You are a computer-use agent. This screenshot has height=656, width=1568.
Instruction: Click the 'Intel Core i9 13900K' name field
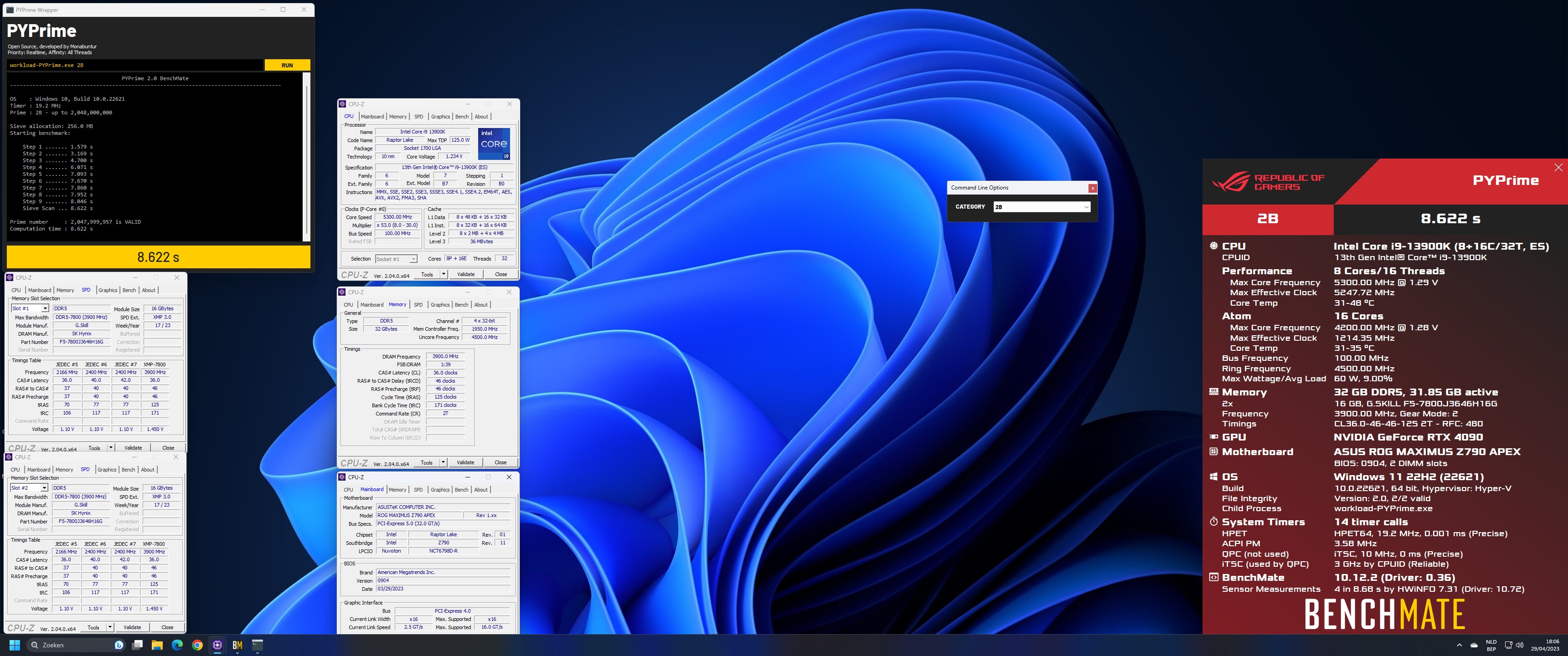pyautogui.click(x=423, y=132)
